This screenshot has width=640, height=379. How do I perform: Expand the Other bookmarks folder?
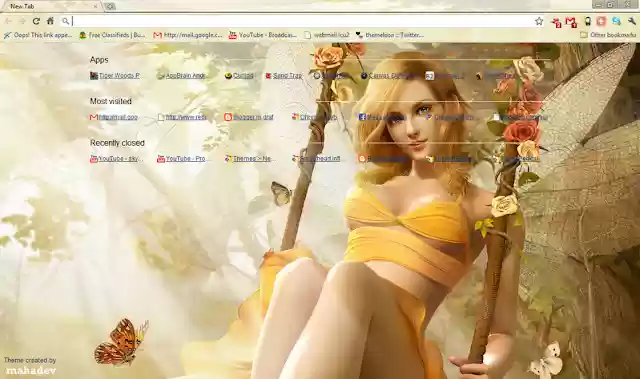click(608, 35)
